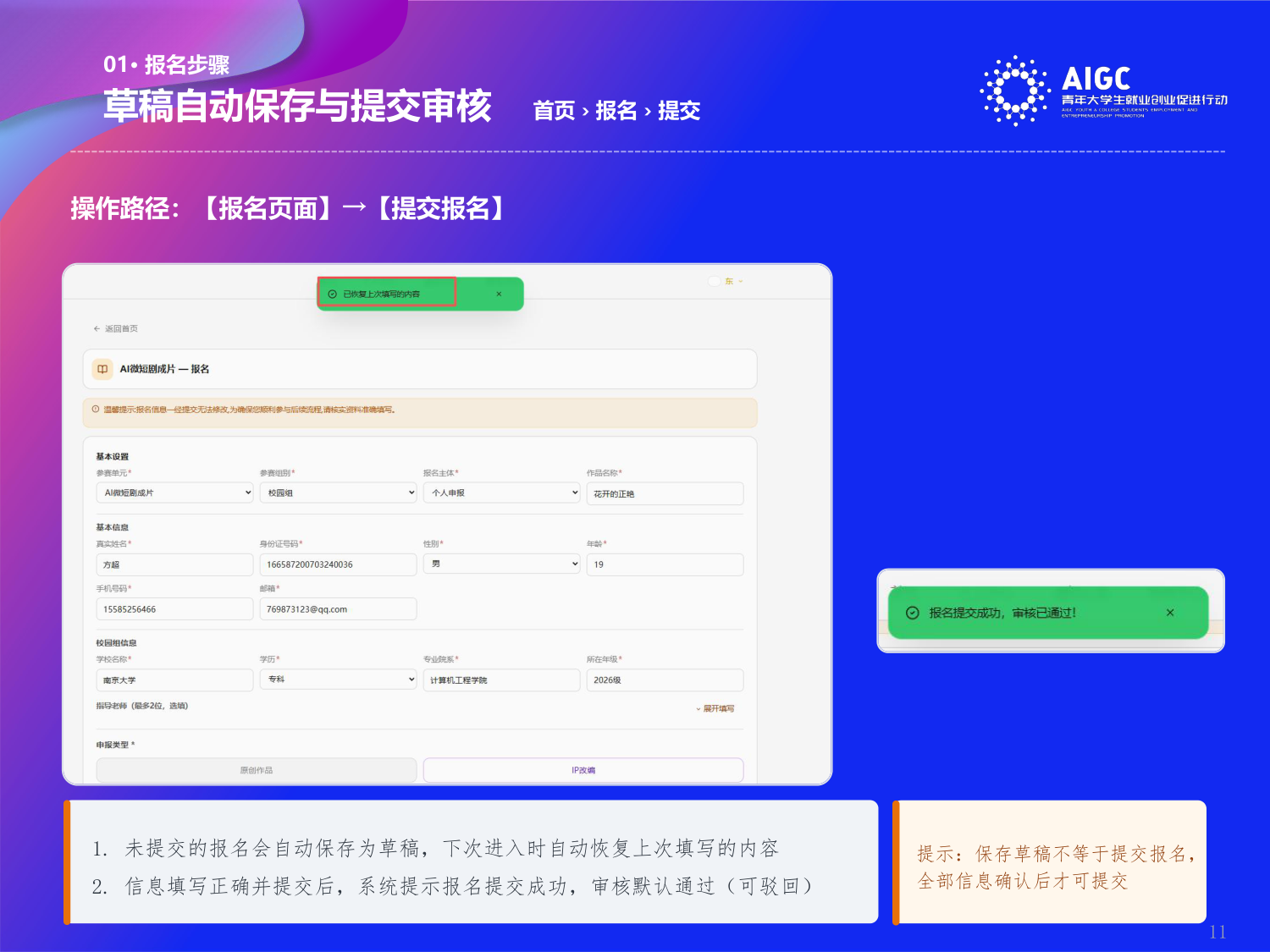Toggle the switch next to user 东
The image size is (1270, 952).
point(714,281)
